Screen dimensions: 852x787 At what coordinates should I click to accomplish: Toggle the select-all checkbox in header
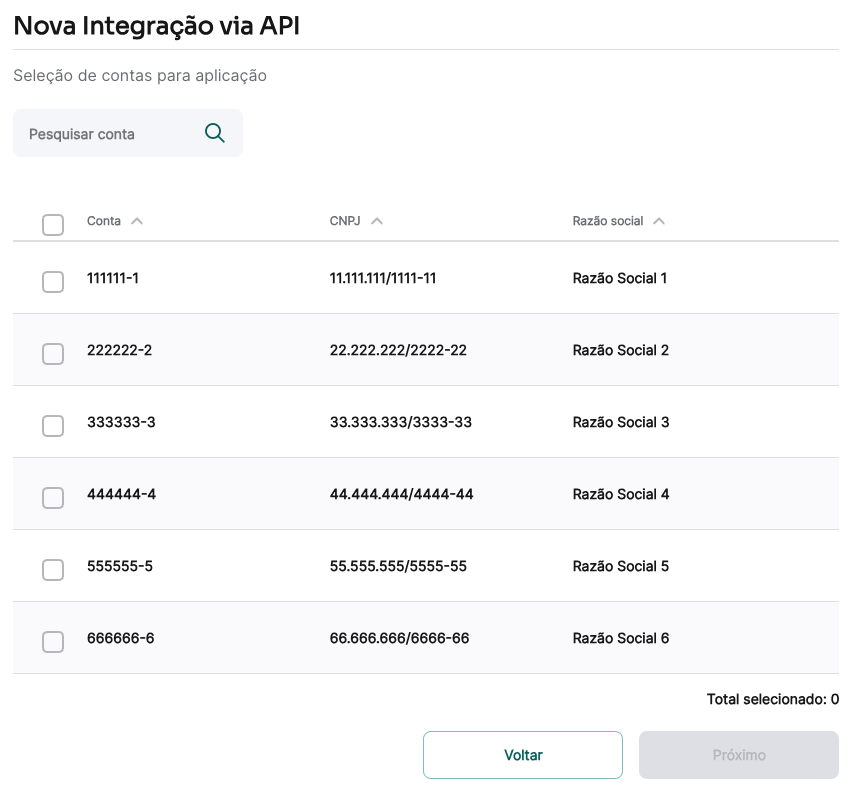pyautogui.click(x=53, y=225)
